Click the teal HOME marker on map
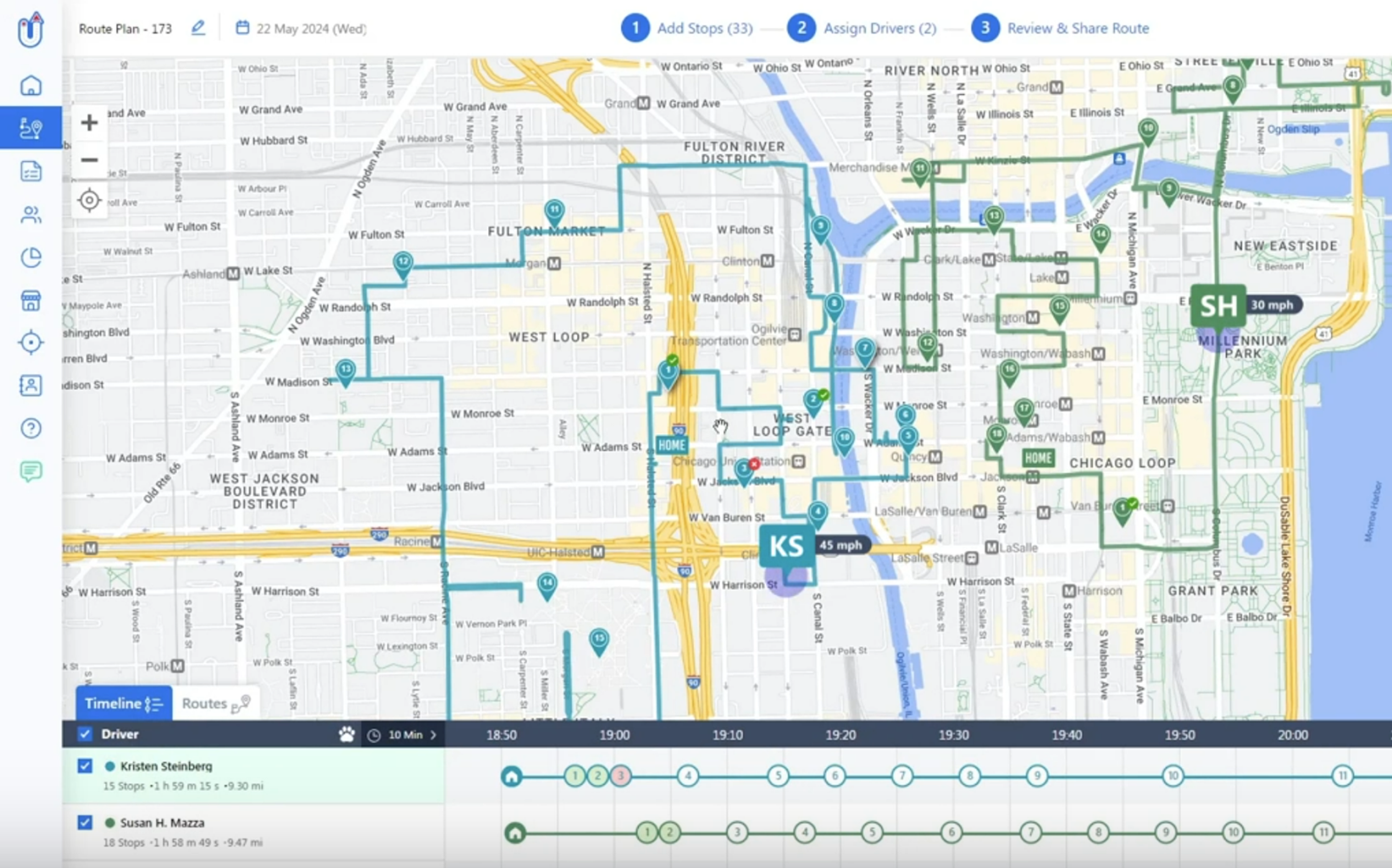 672,445
